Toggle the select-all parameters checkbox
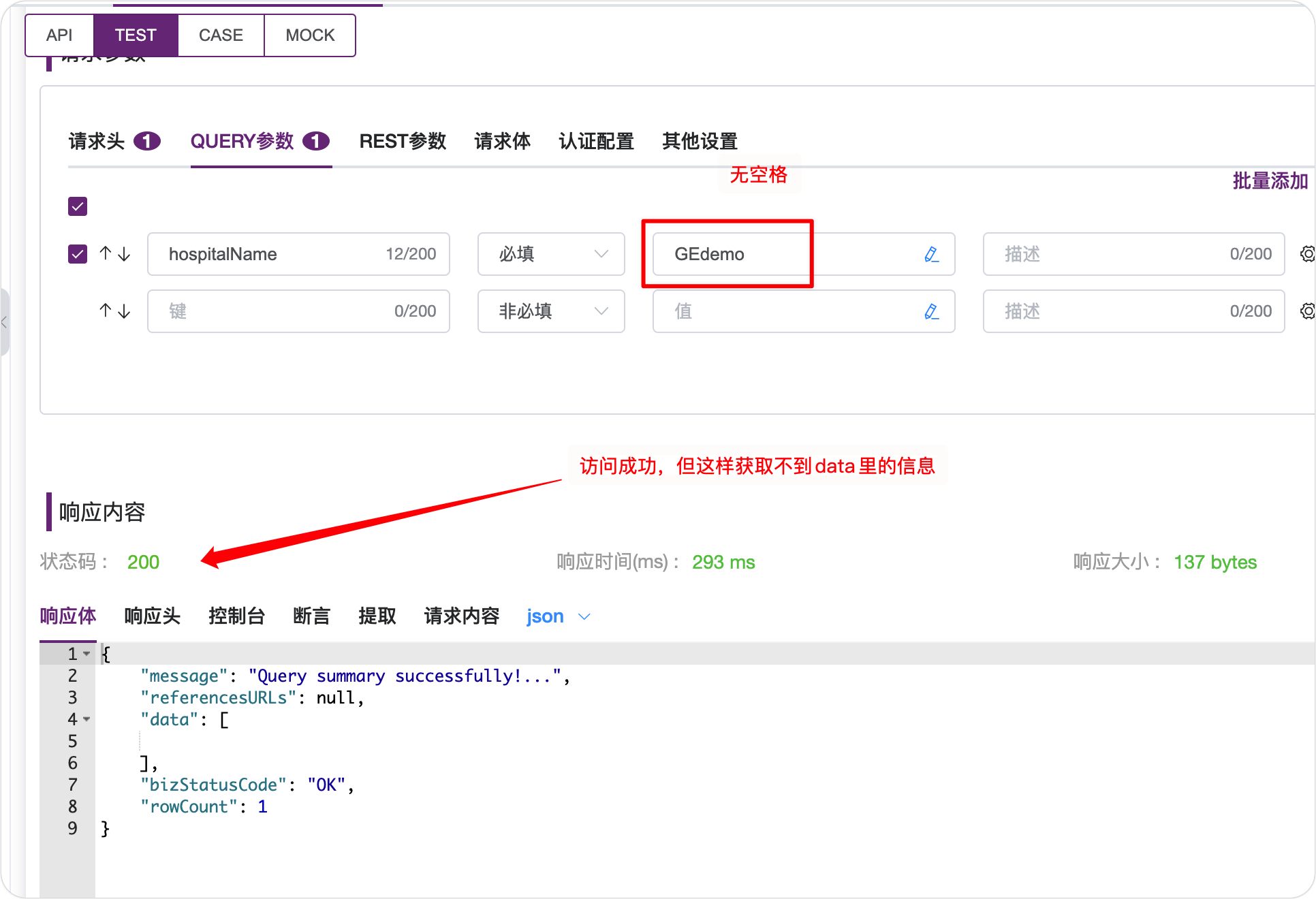Screen dimensions: 1316x899 (x=77, y=206)
